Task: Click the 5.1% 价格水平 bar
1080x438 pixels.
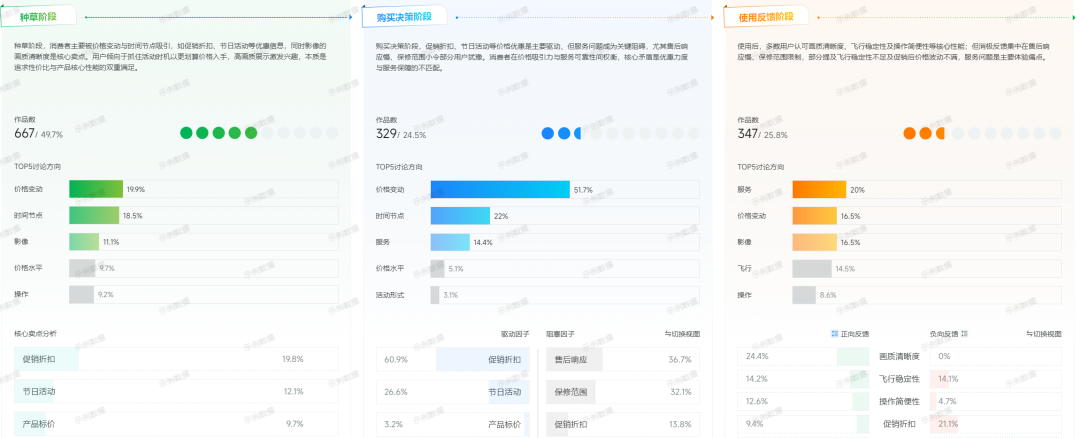Action: click(x=437, y=268)
